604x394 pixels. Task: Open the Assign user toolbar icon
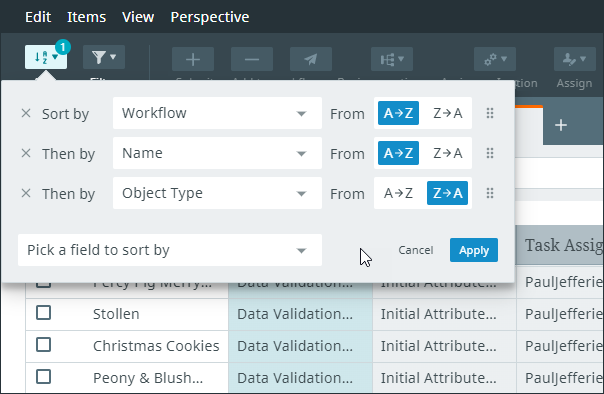pyautogui.click(x=575, y=59)
